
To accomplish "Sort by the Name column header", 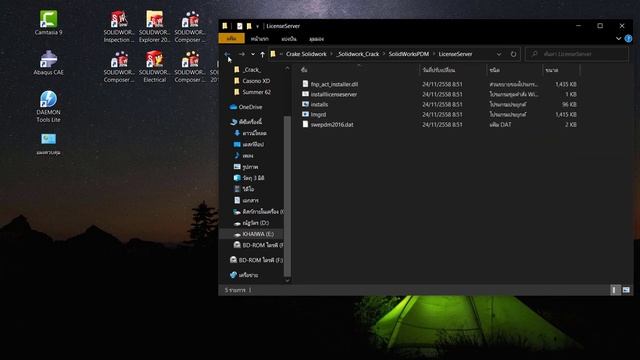I will [x=358, y=70].
